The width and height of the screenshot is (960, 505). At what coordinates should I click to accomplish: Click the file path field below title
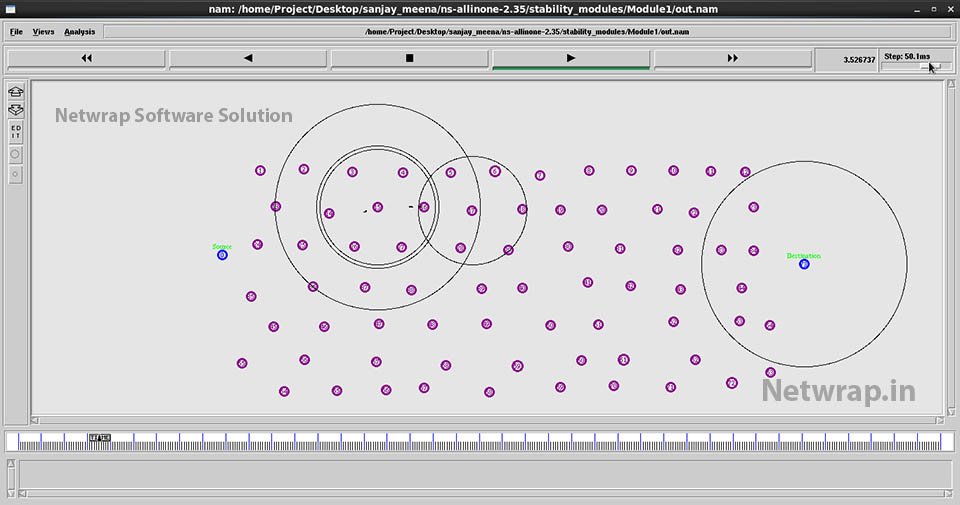point(527,32)
